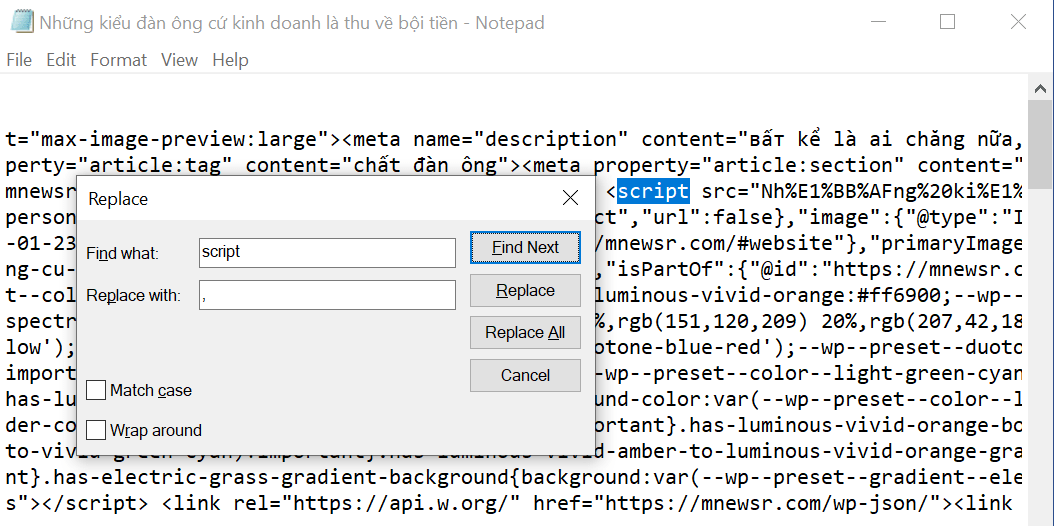Click the "Replace" dialog title text
The height and width of the screenshot is (526, 1054).
[118, 199]
